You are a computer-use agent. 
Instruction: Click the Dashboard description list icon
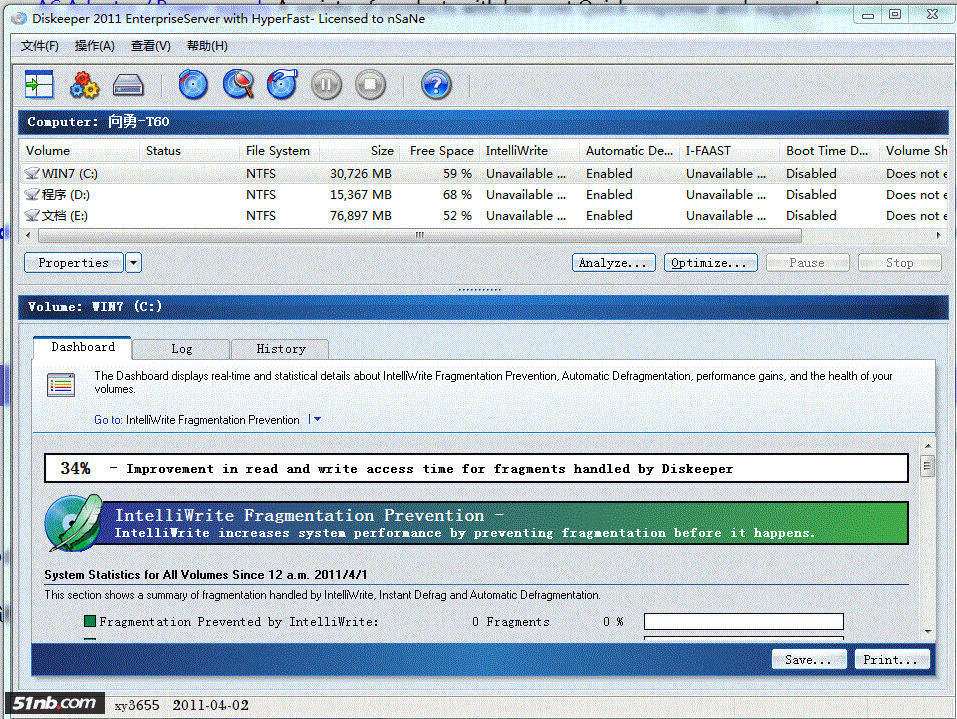[61, 385]
